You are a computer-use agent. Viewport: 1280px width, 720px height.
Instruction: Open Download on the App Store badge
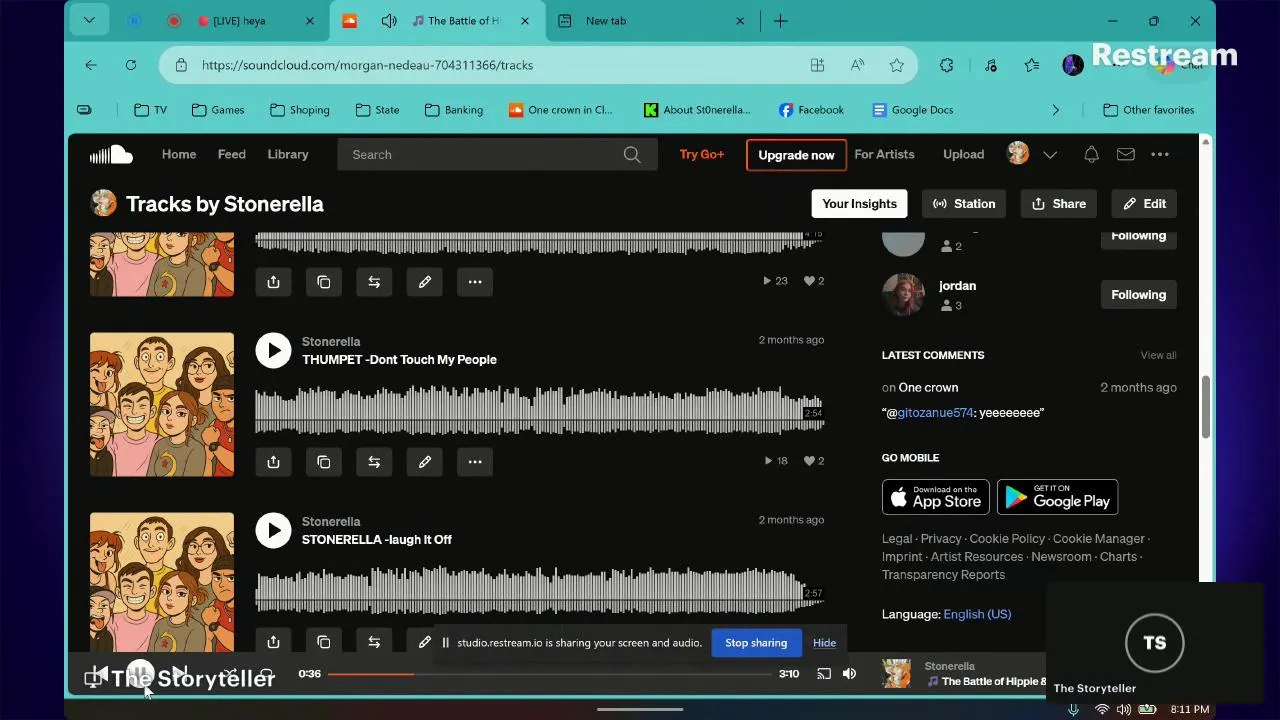pyautogui.click(x=936, y=497)
